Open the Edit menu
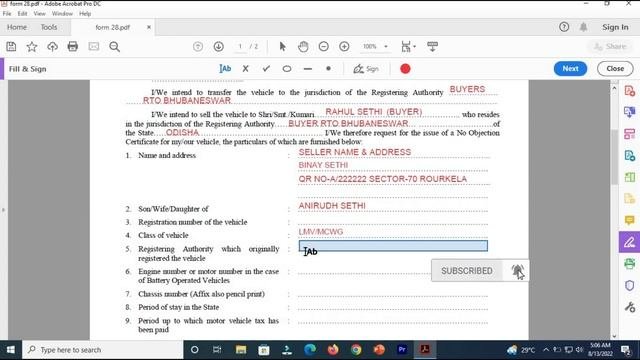Screen dimensions: 640x360 (x=22, y=13)
